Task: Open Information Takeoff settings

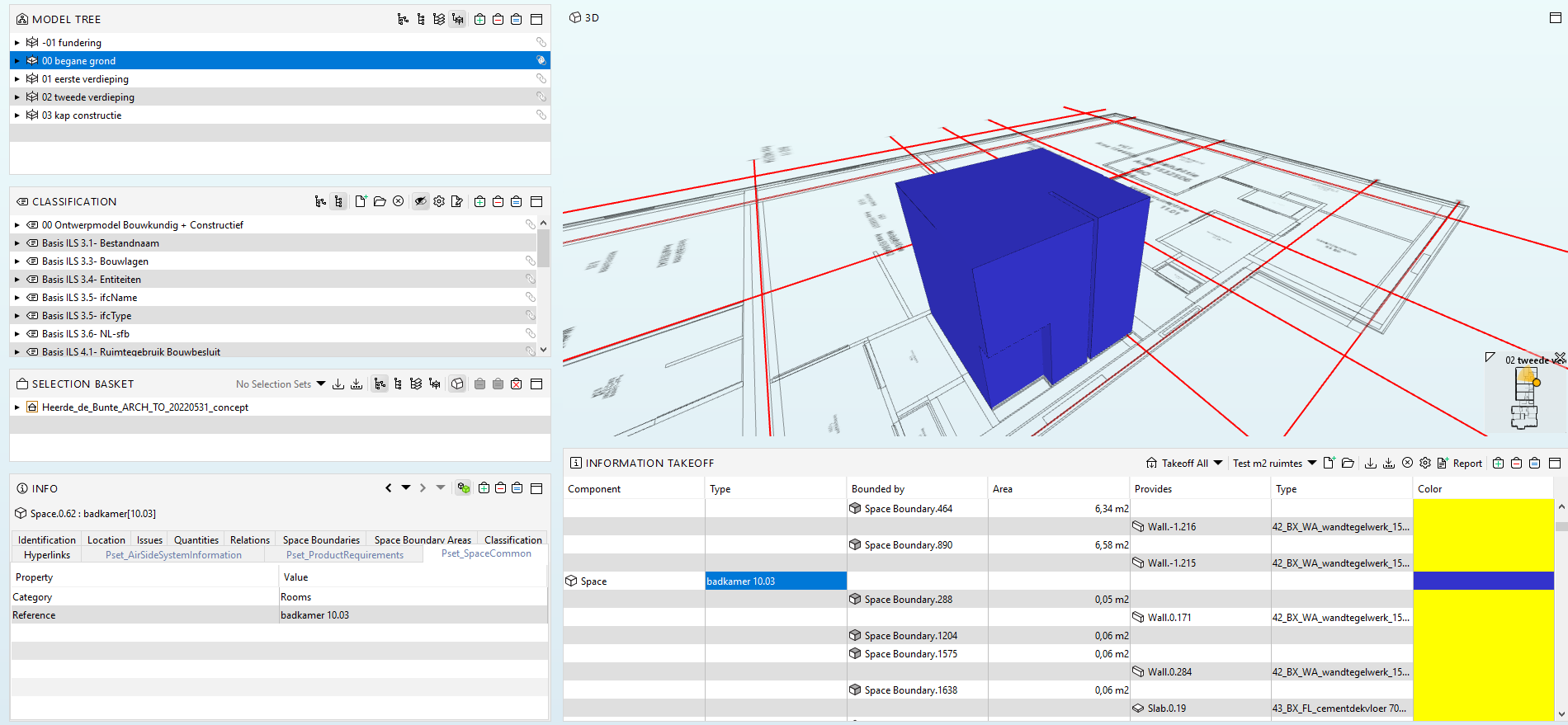Action: (1425, 463)
